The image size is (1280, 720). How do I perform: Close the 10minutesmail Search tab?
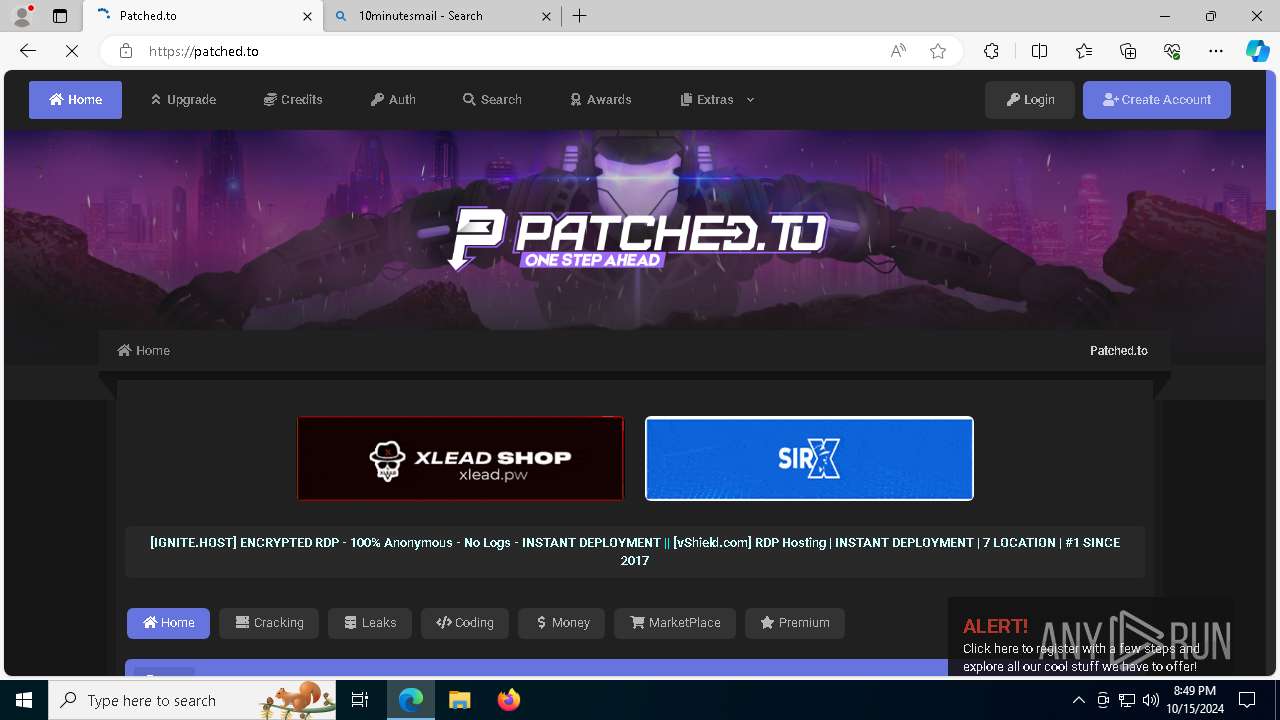547,16
